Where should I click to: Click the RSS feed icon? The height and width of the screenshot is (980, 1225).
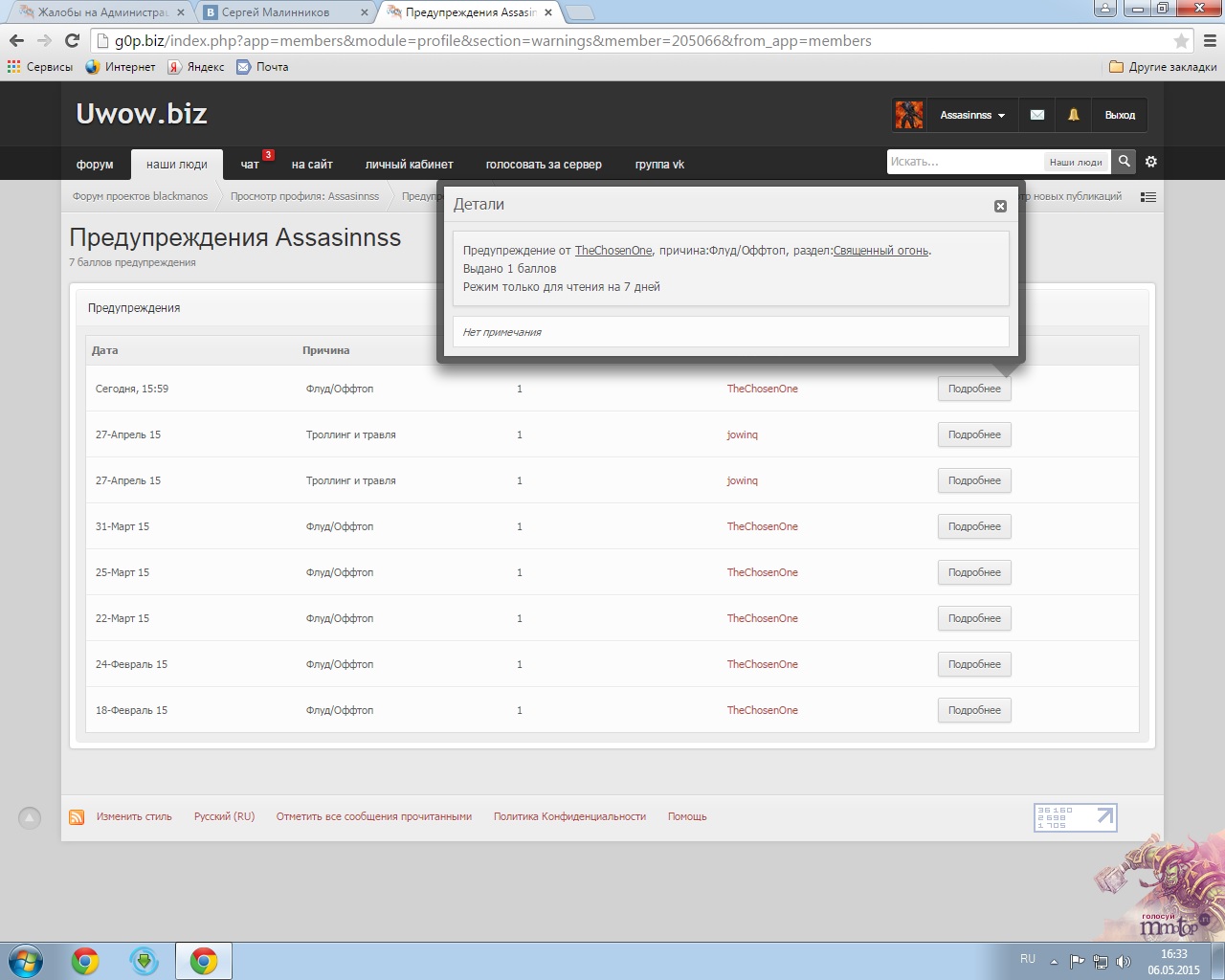point(77,817)
